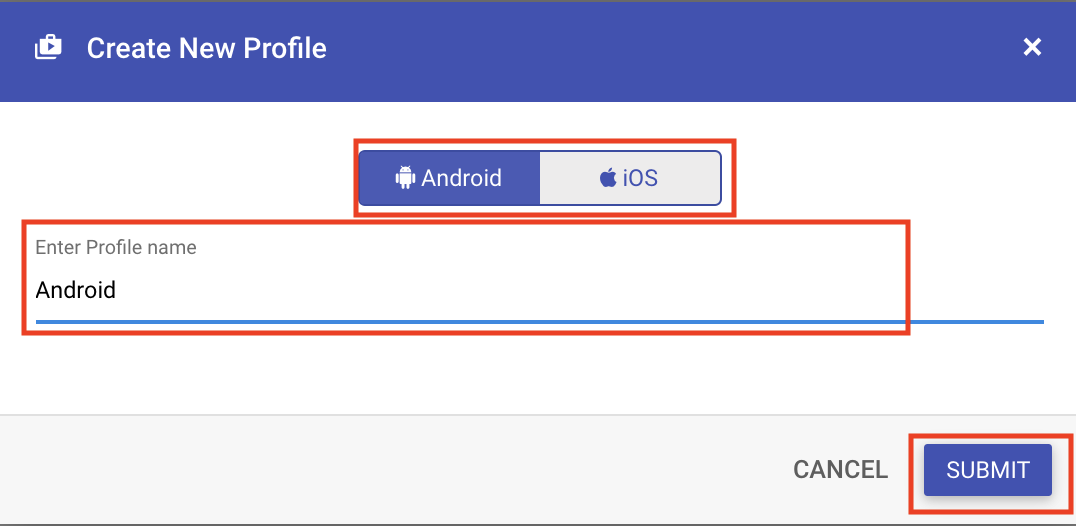Click the blue underline of the name field
1076x526 pixels.
pos(540,321)
